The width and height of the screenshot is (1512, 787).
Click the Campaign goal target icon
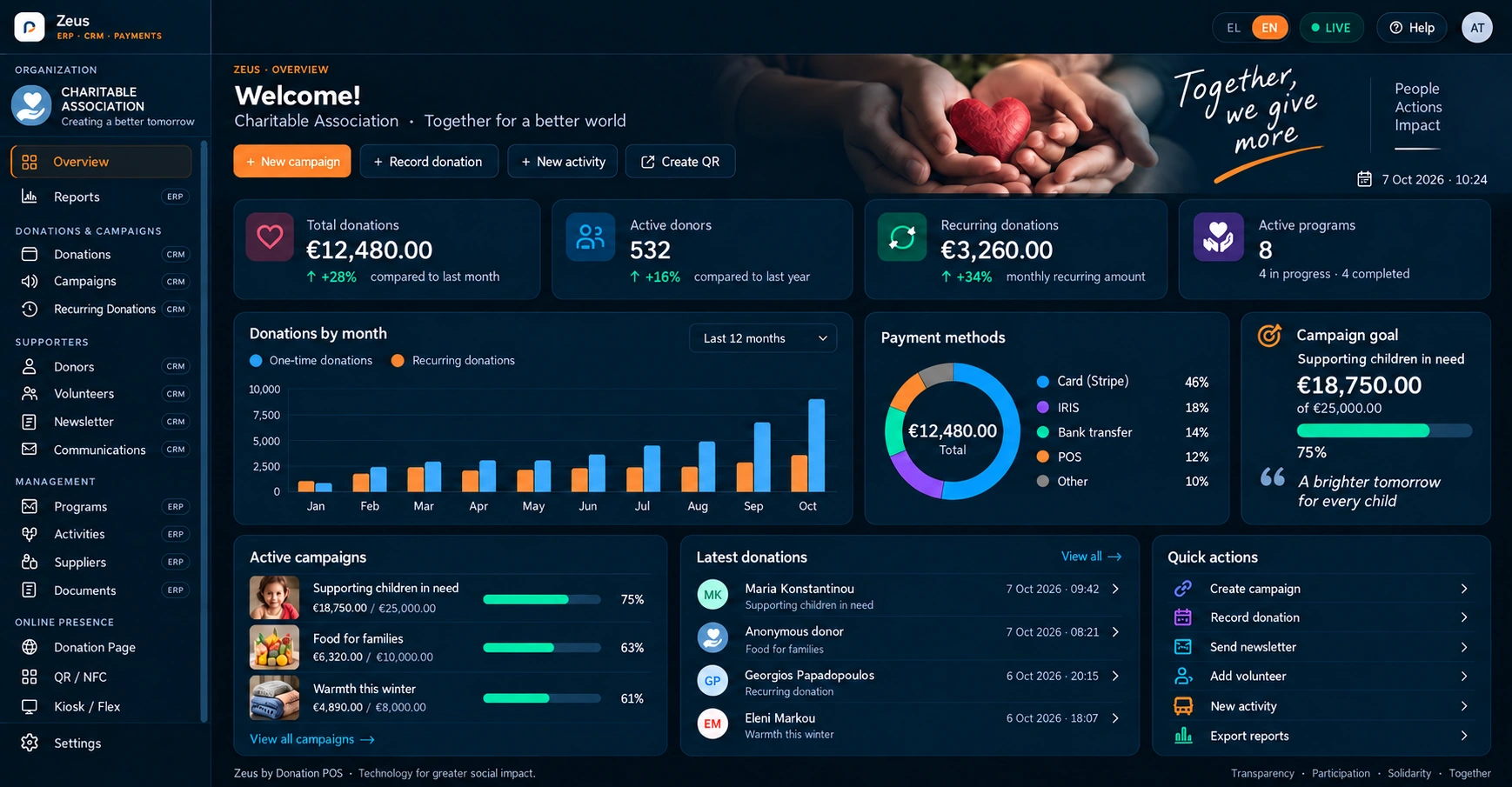(x=1269, y=335)
